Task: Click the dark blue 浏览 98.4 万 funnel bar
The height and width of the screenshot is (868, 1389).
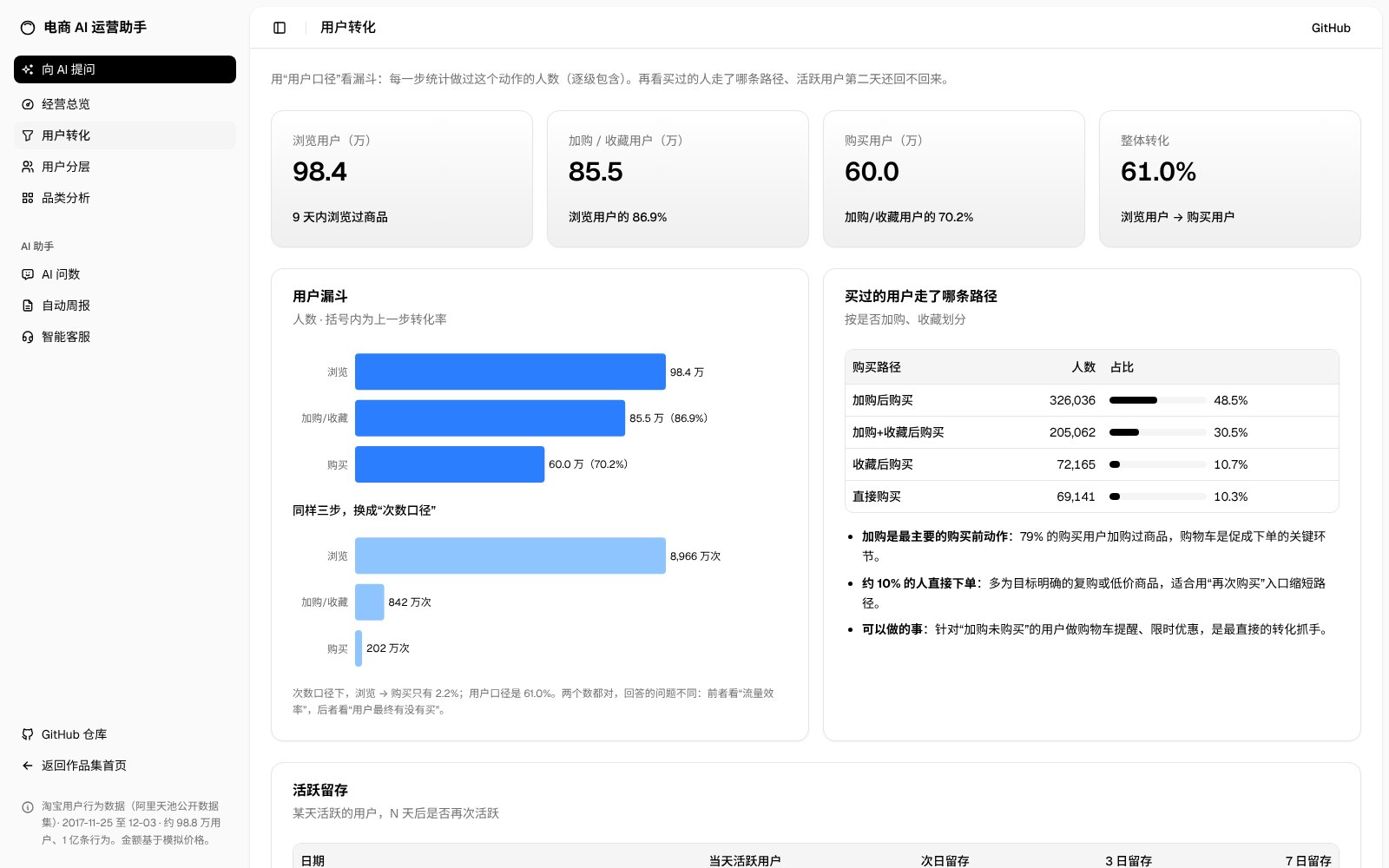Action: (x=510, y=372)
